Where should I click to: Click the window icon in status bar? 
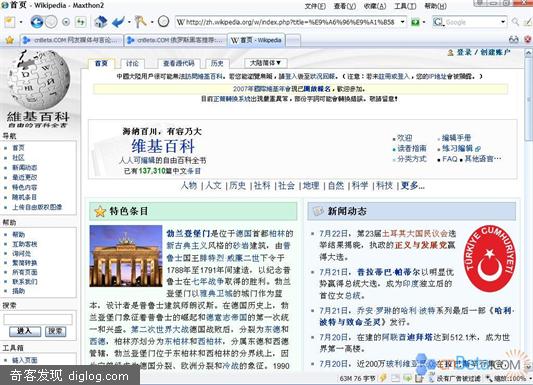click(395, 378)
